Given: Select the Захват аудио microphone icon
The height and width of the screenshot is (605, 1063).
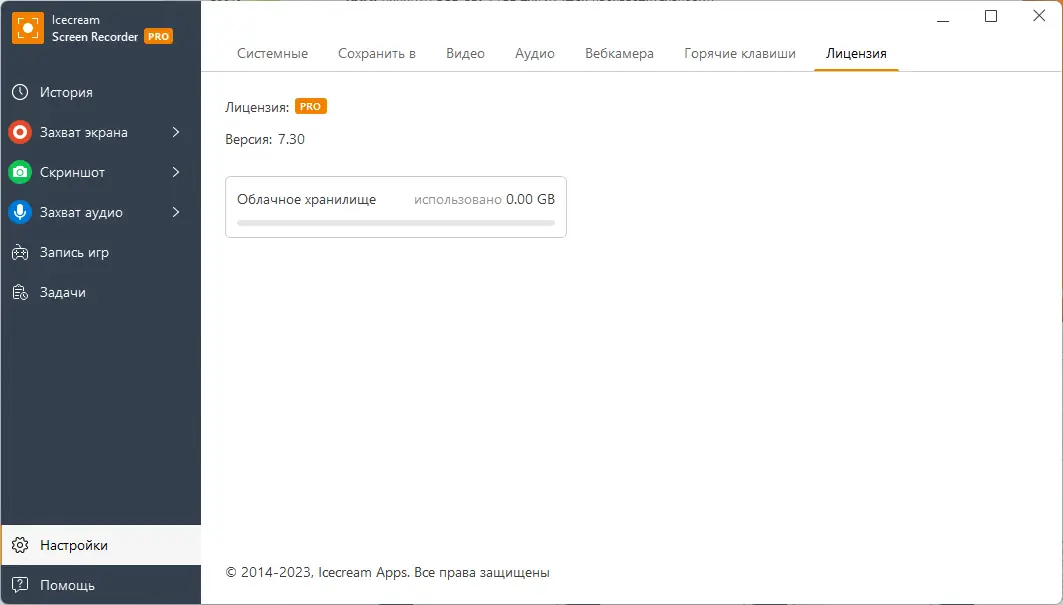Looking at the screenshot, I should click(22, 212).
